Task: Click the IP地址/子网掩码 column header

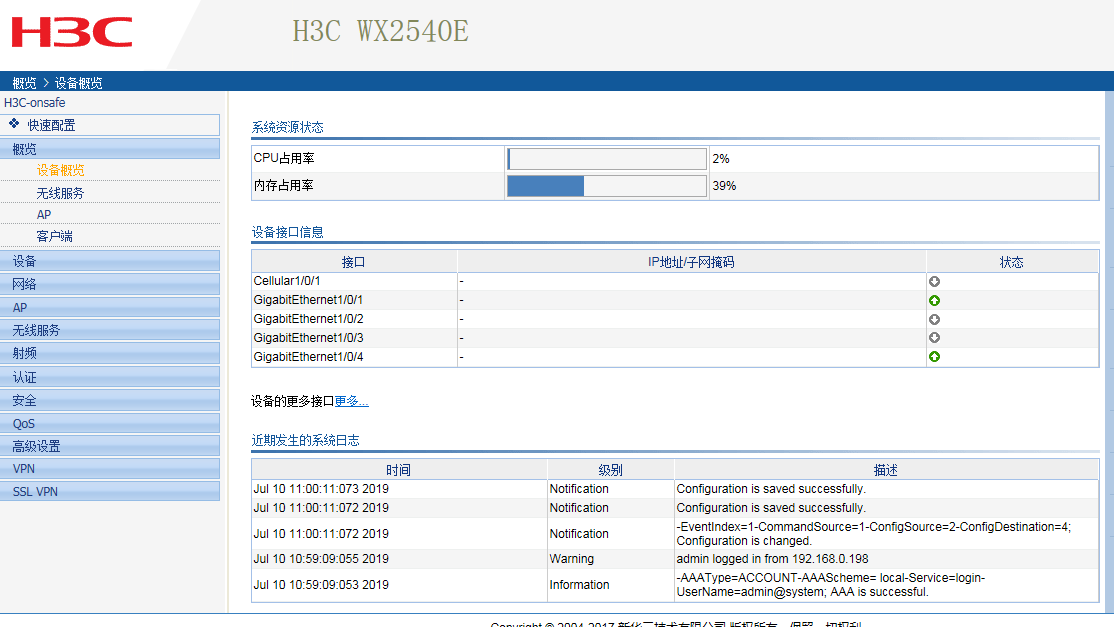Action: point(691,262)
